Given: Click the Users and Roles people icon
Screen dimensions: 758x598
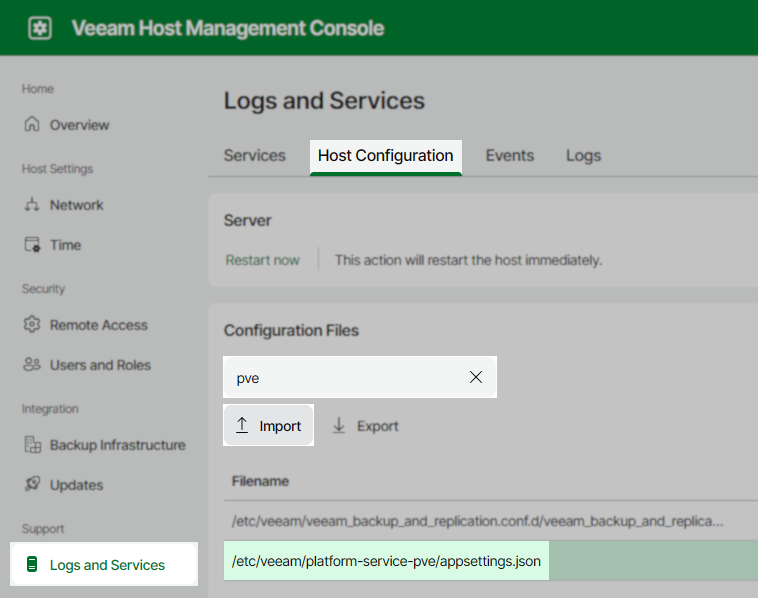Looking at the screenshot, I should 32,365.
